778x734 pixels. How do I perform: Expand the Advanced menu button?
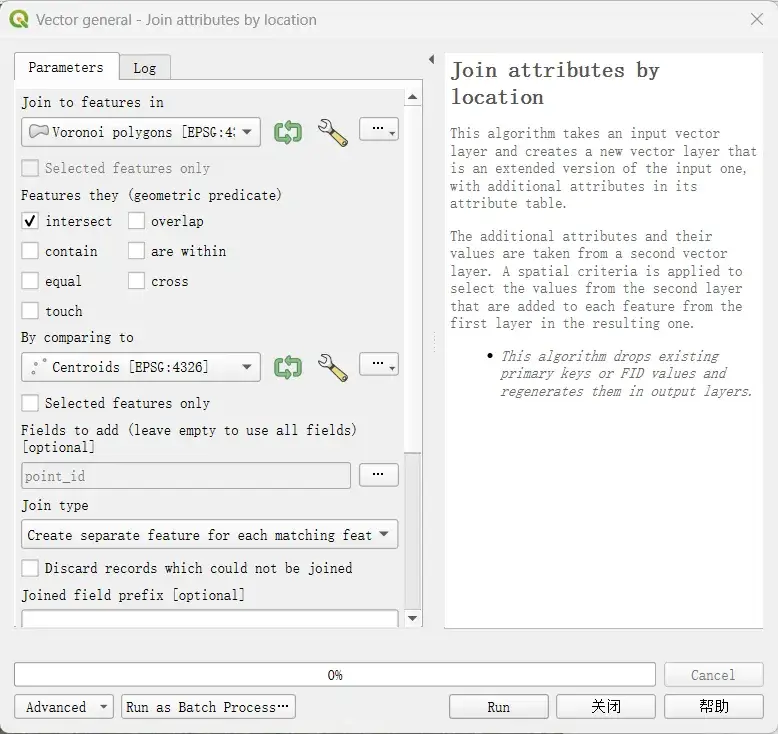64,707
